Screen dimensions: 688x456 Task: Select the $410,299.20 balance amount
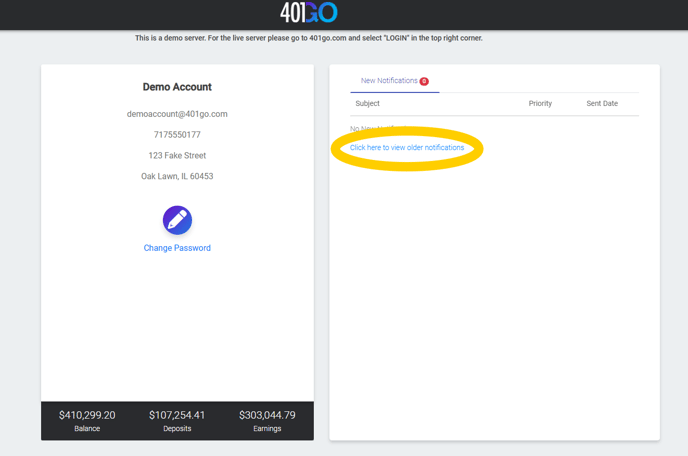[87, 415]
